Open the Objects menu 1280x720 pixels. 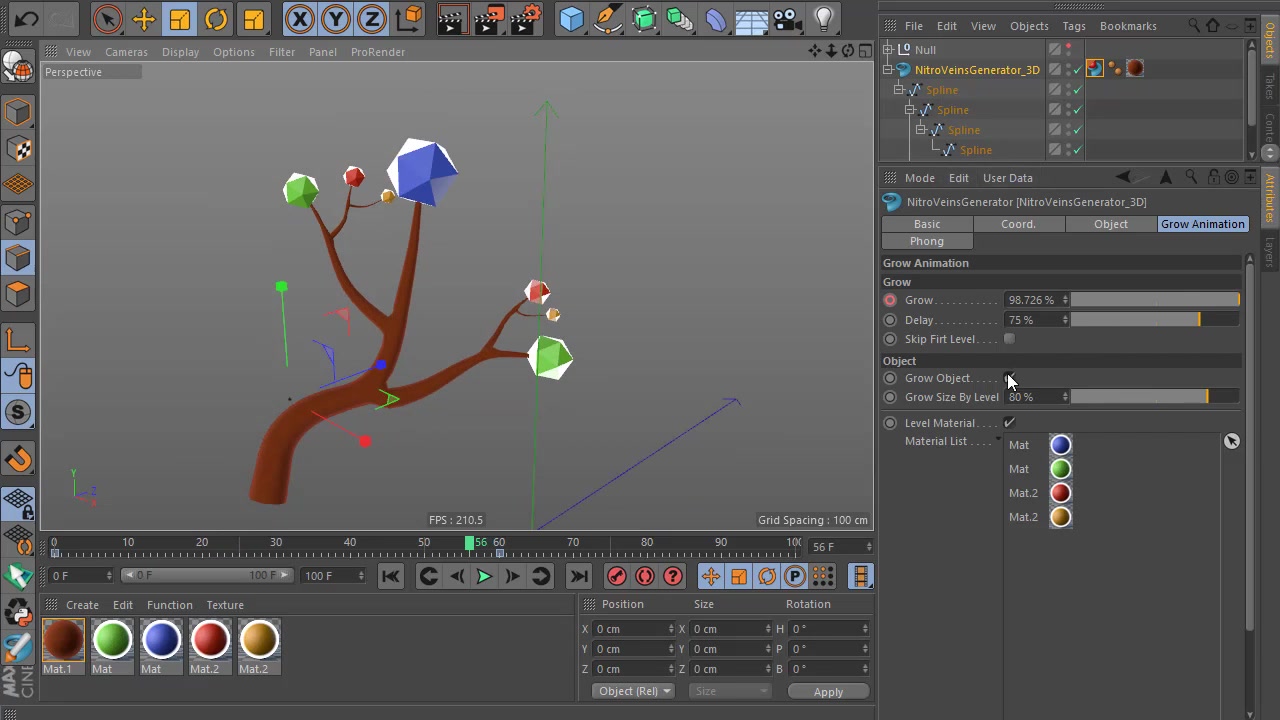pos(1029,26)
